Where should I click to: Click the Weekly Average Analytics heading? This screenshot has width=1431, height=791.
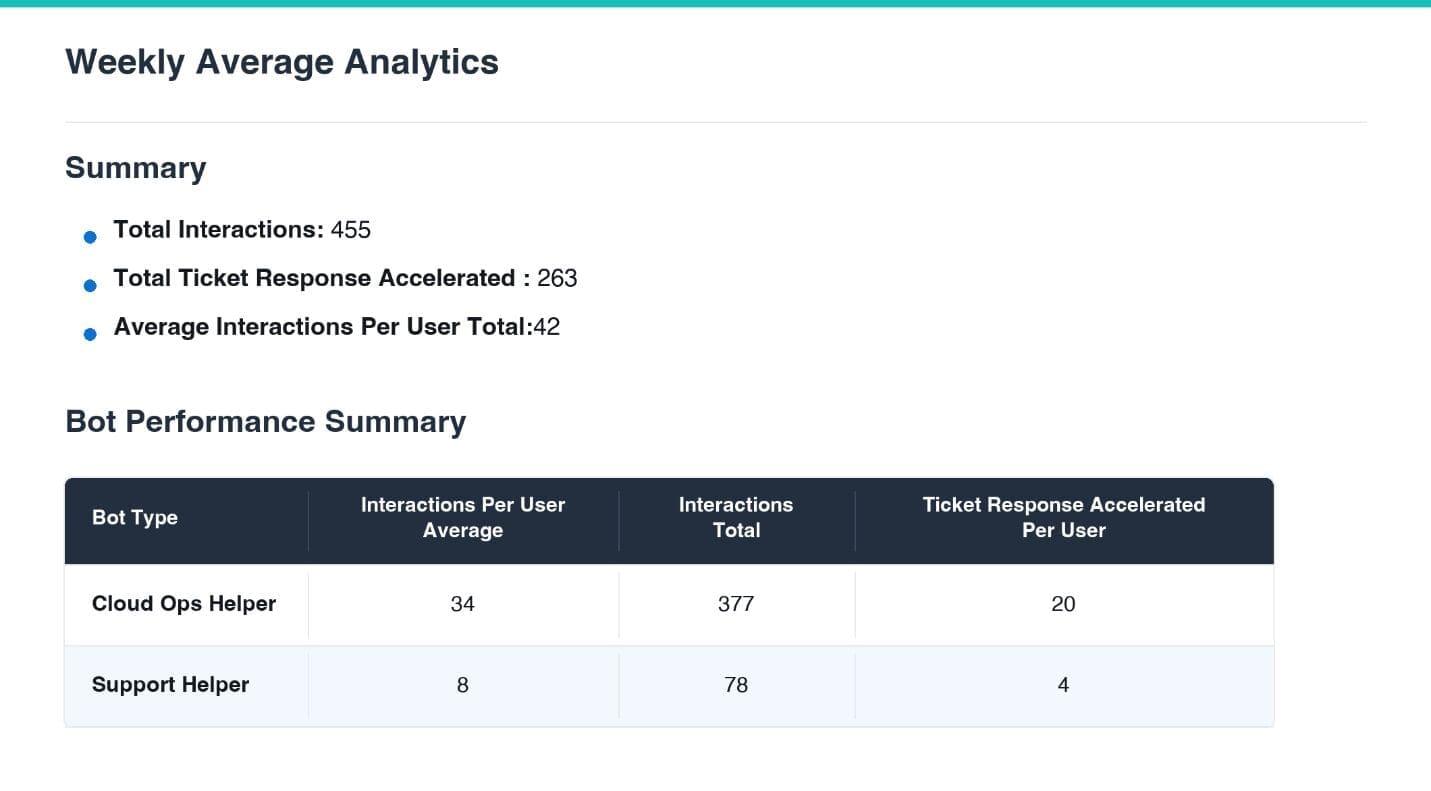tap(282, 62)
